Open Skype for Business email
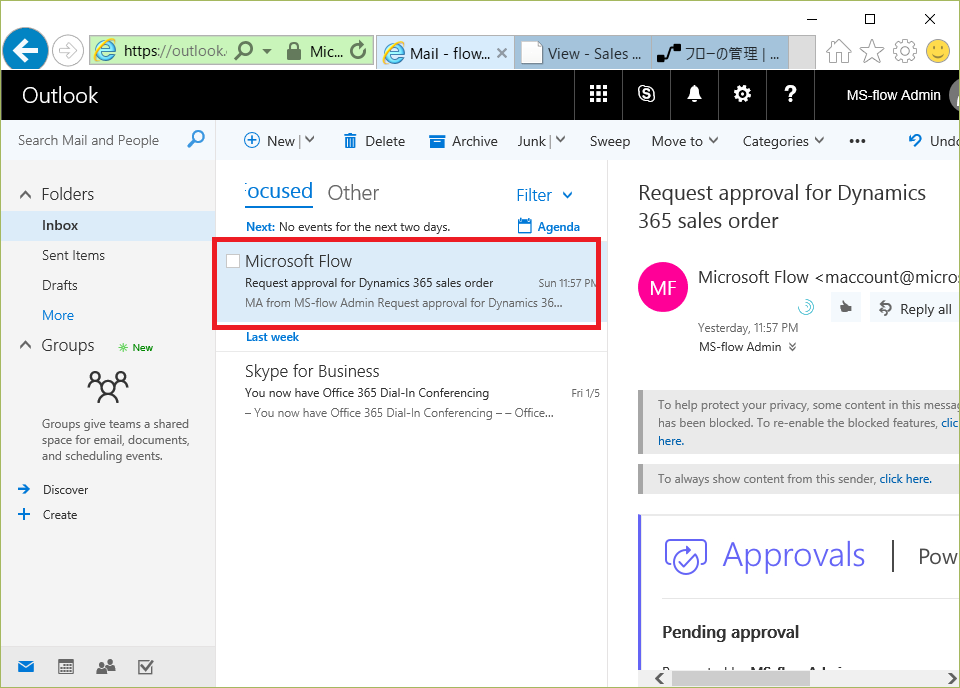The height and width of the screenshot is (688, 960). [411, 392]
